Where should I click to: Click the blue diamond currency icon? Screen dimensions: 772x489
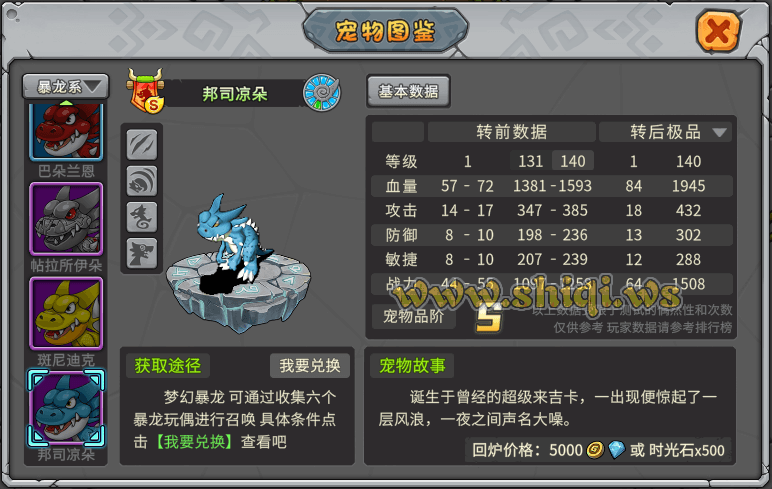(x=616, y=449)
